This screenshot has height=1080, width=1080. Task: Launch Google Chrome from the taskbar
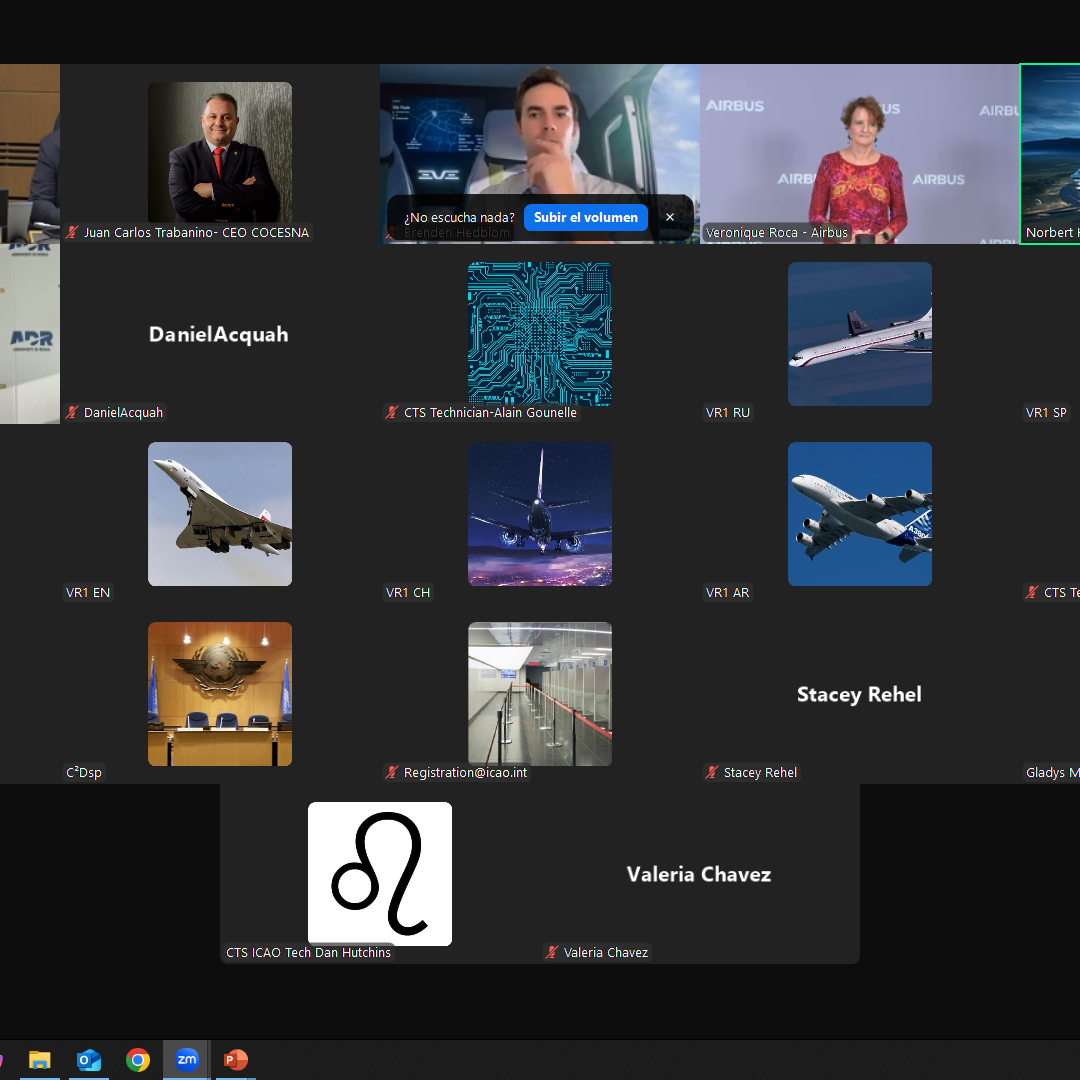[x=138, y=1060]
